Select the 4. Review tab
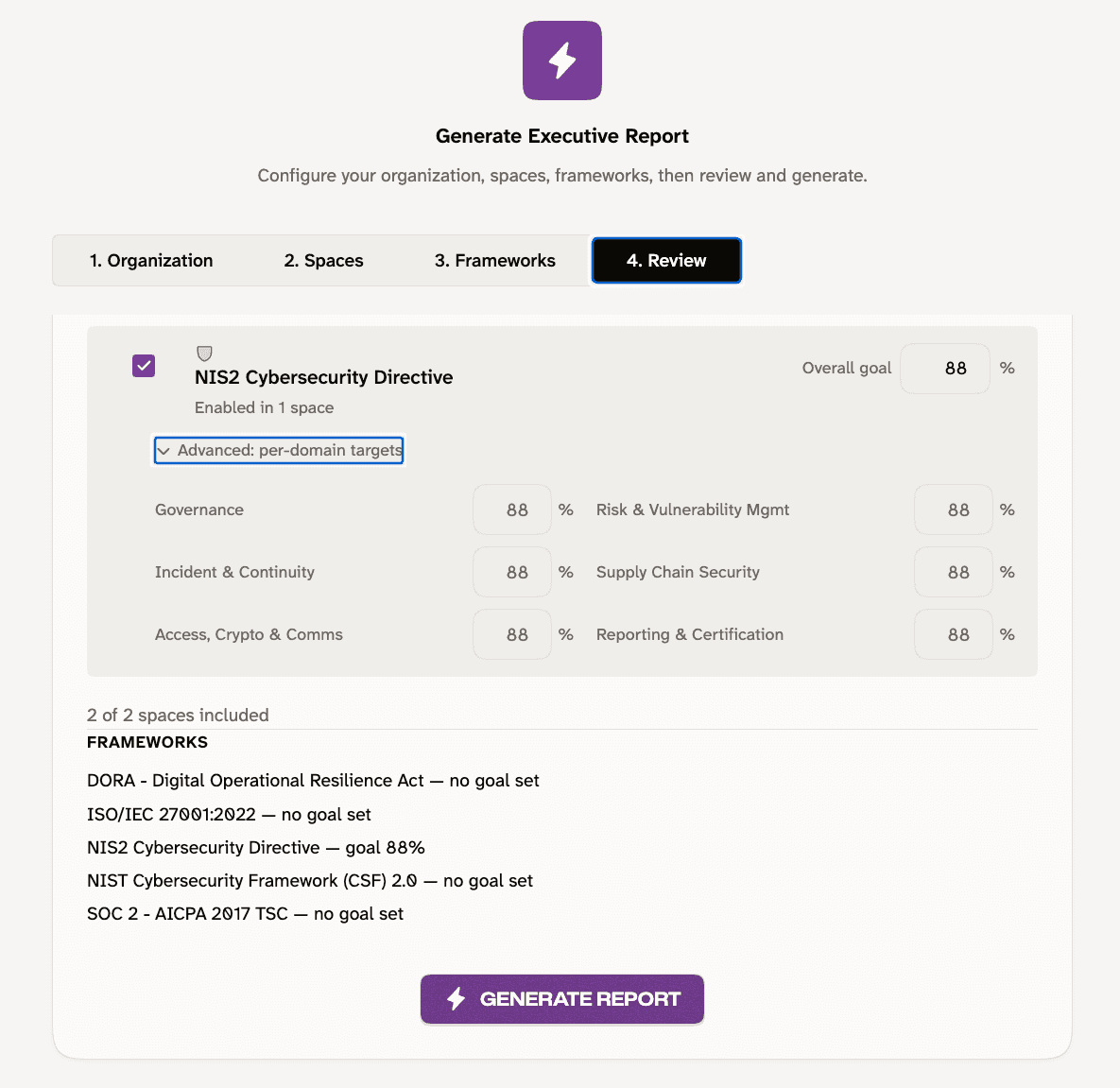Image resolution: width=1120 pixels, height=1088 pixels. [666, 261]
